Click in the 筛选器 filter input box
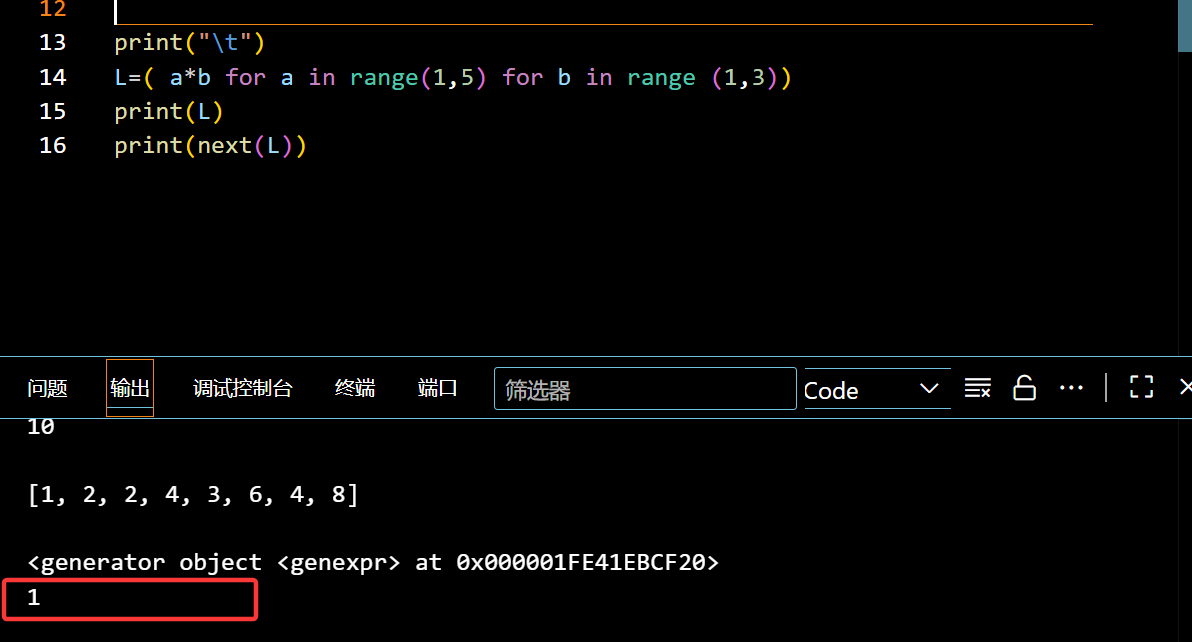 (645, 389)
